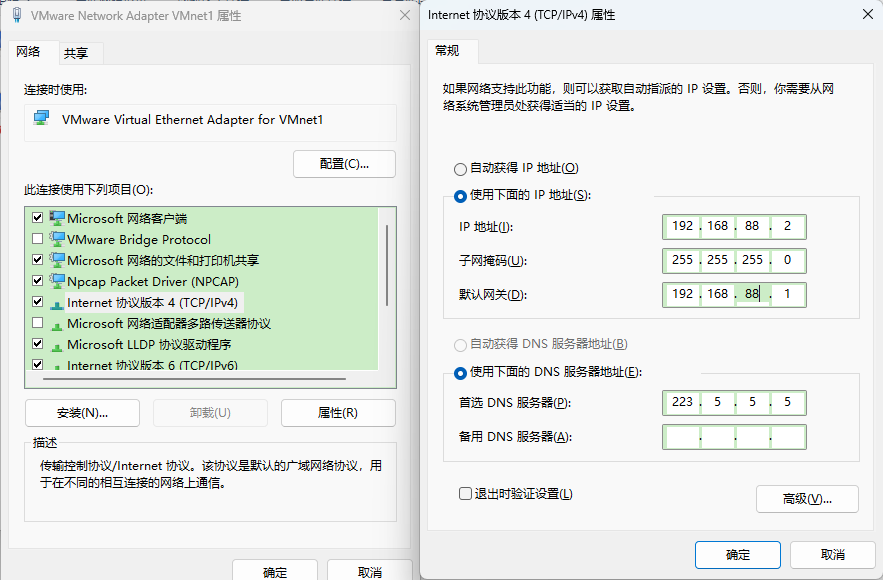Open the 高级(V)... advanced settings button
The width and height of the screenshot is (883, 580).
pos(807,499)
